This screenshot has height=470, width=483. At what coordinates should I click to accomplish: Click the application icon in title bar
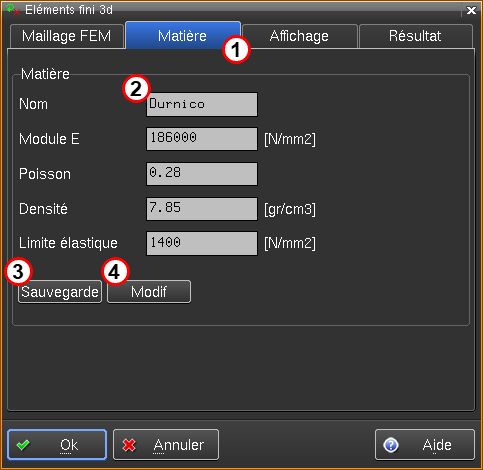point(12,9)
